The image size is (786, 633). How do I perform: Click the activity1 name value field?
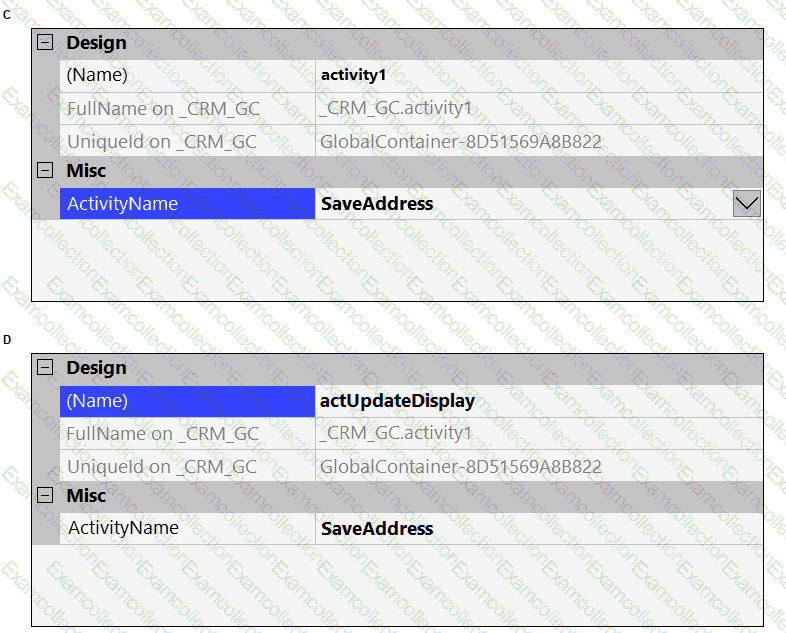tap(353, 75)
